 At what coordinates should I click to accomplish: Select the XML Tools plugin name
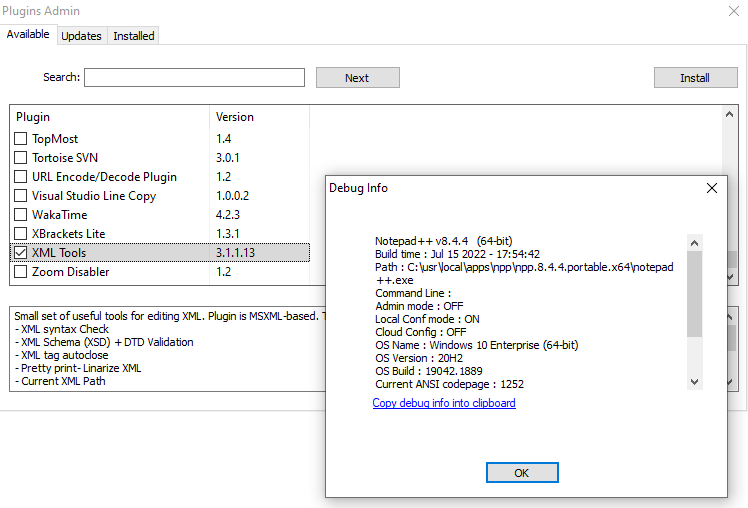[59, 253]
